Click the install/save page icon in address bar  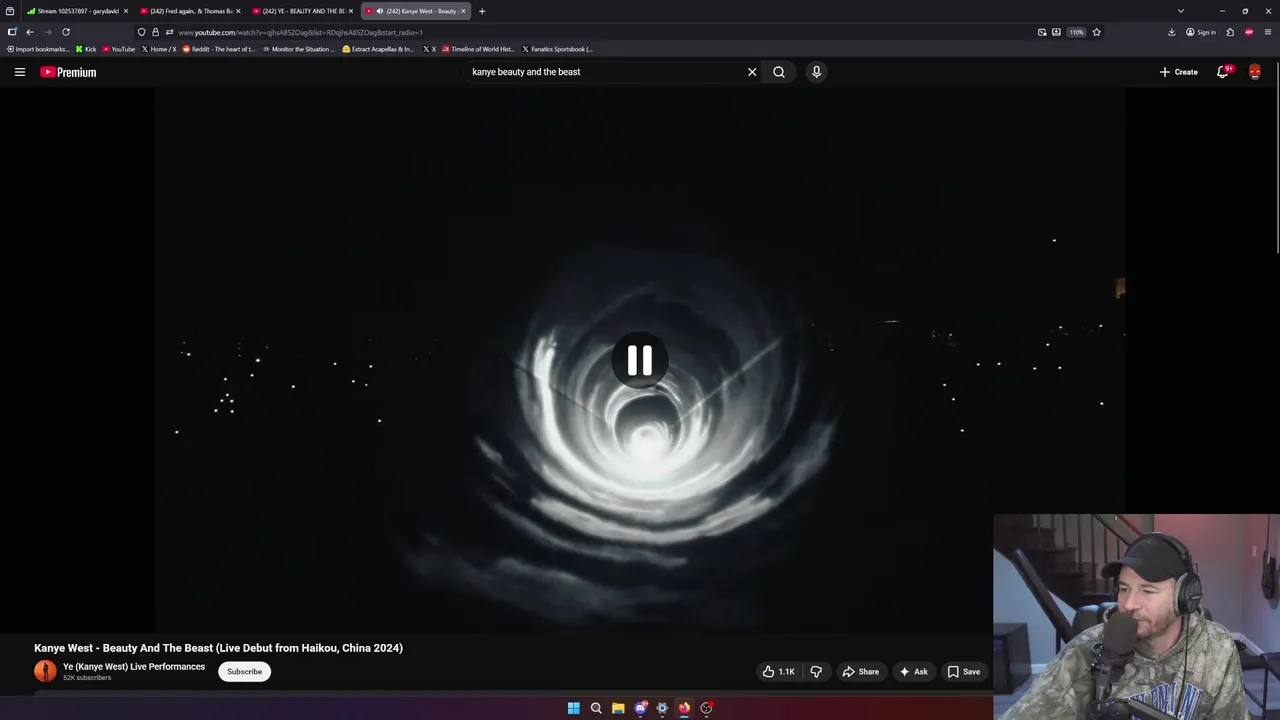tap(1056, 32)
